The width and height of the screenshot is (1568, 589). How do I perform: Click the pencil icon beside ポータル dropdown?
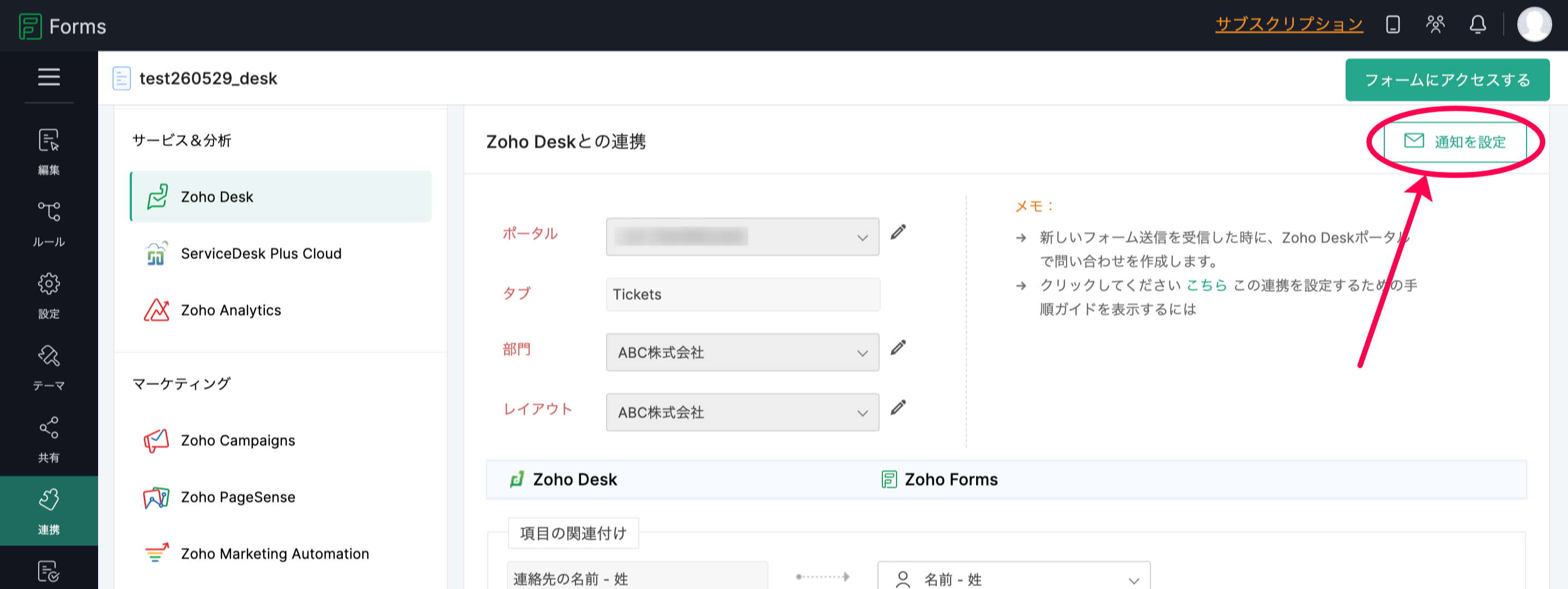click(x=898, y=233)
